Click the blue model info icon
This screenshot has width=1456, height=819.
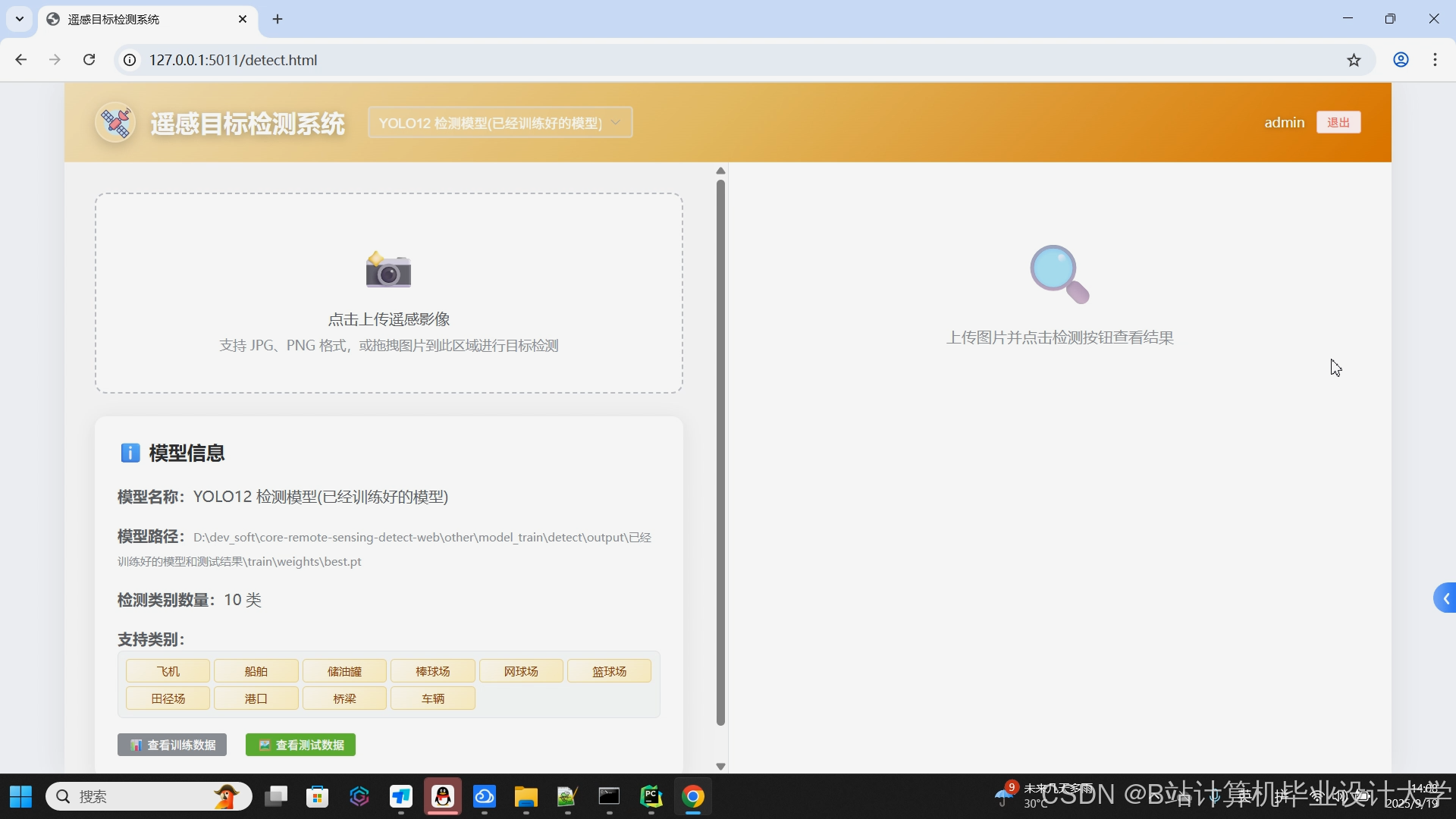click(130, 453)
